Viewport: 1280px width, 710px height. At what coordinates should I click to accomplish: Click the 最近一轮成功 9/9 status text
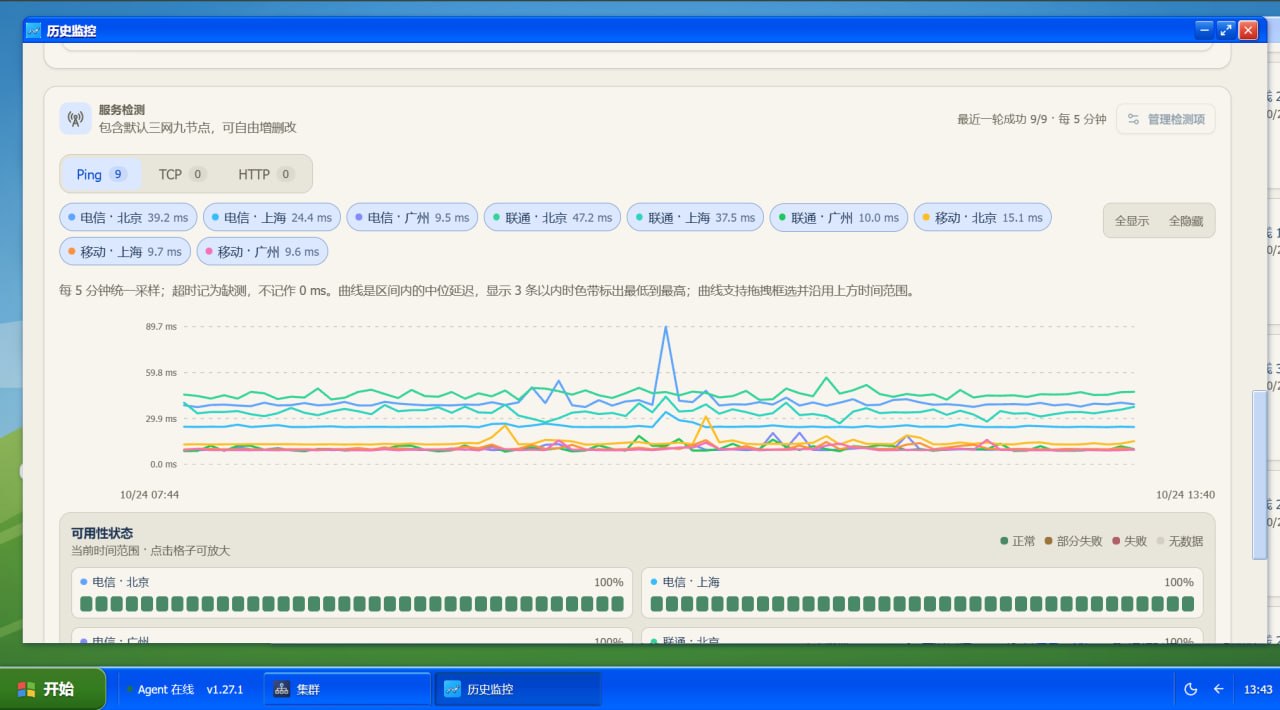1032,119
